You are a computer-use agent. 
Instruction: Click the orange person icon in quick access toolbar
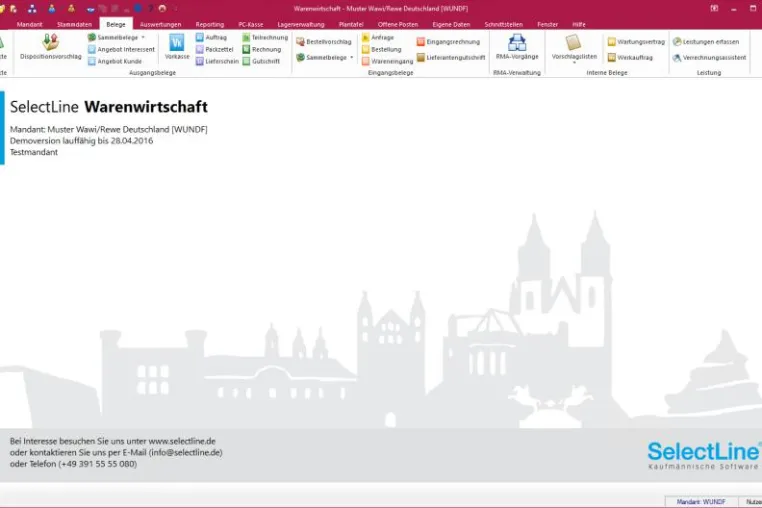tap(71, 8)
